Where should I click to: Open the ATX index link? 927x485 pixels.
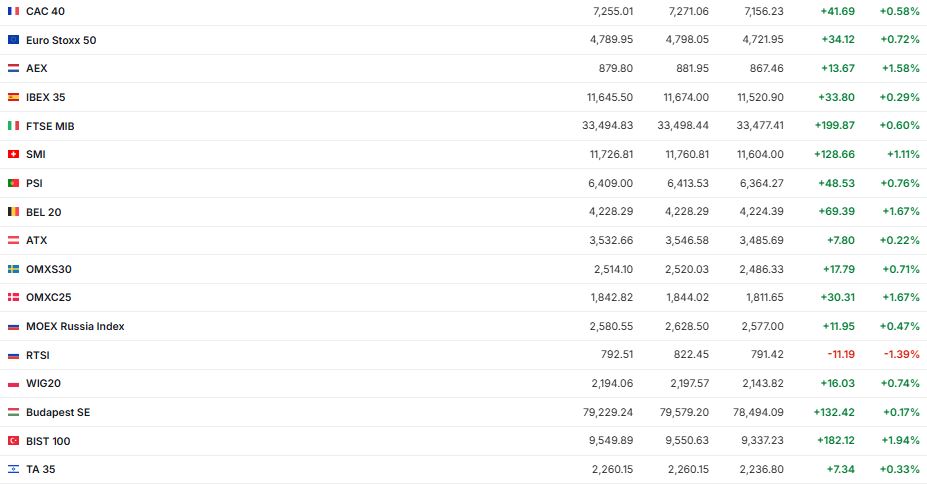[x=36, y=240]
